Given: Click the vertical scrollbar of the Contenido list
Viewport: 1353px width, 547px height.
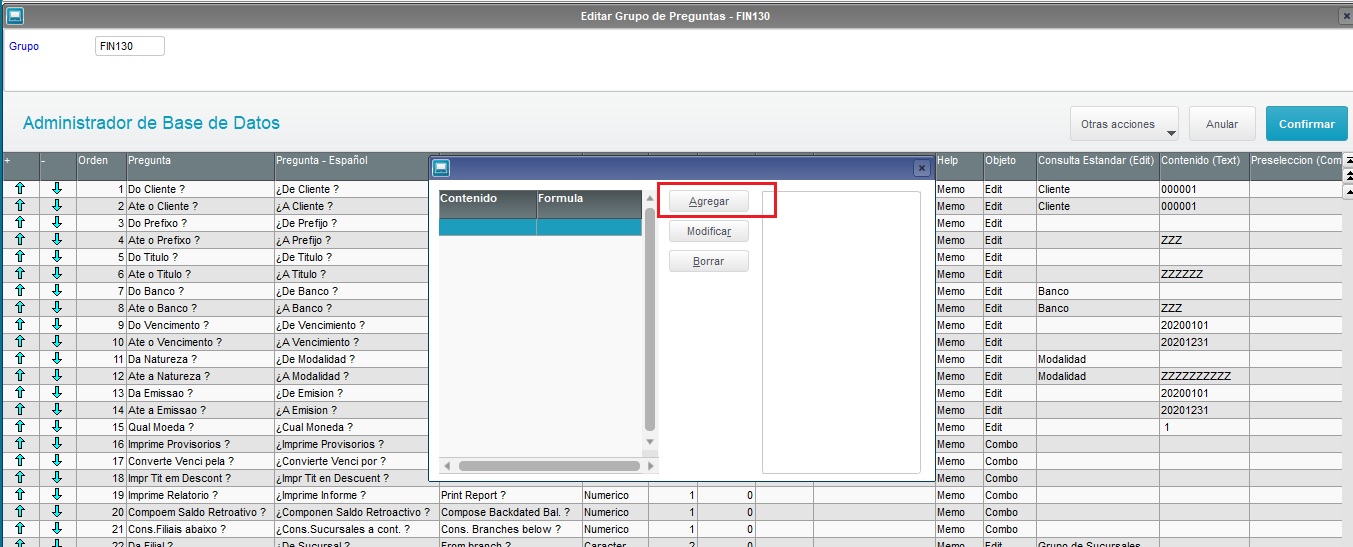Looking at the screenshot, I should pyautogui.click(x=650, y=319).
